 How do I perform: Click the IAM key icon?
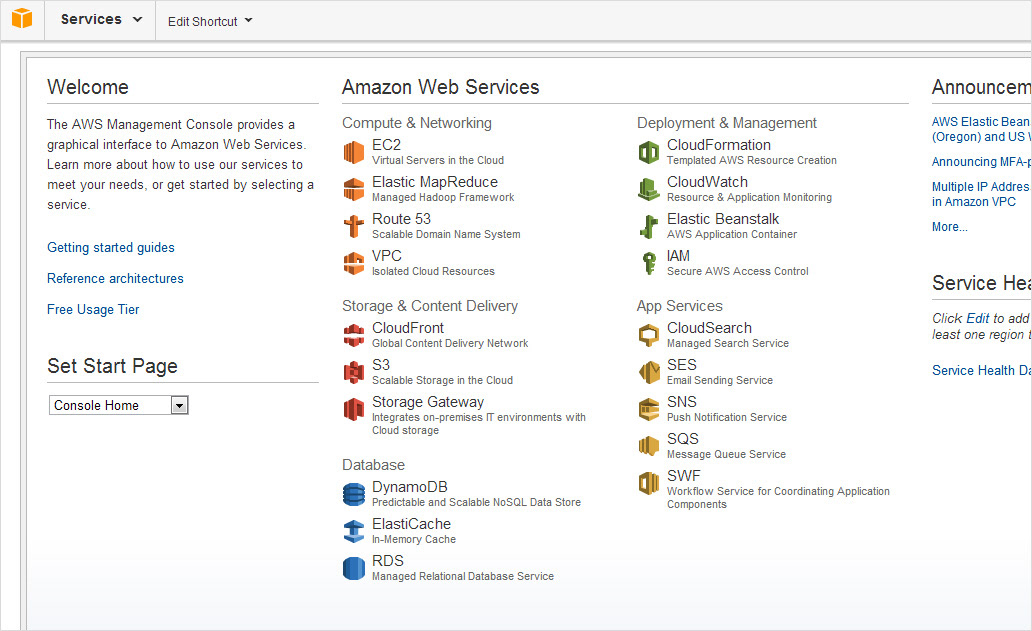click(x=648, y=263)
